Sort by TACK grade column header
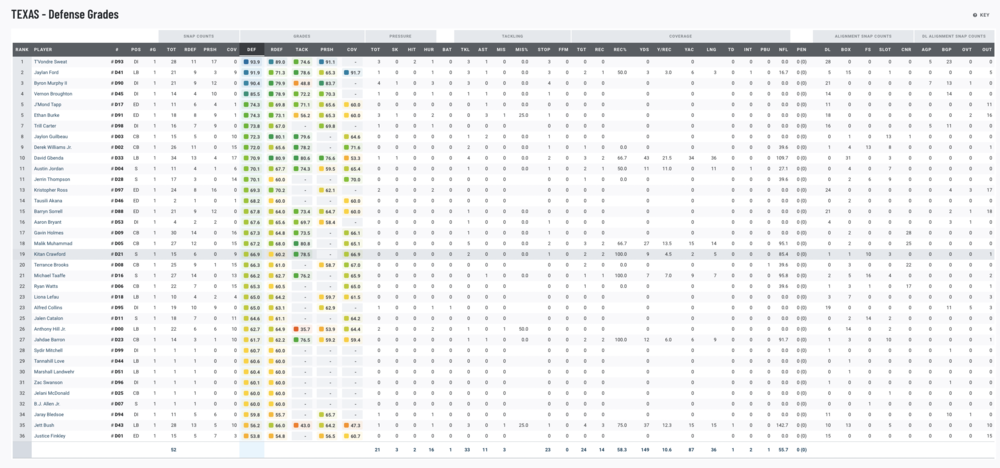1000x468 pixels. 302,49
